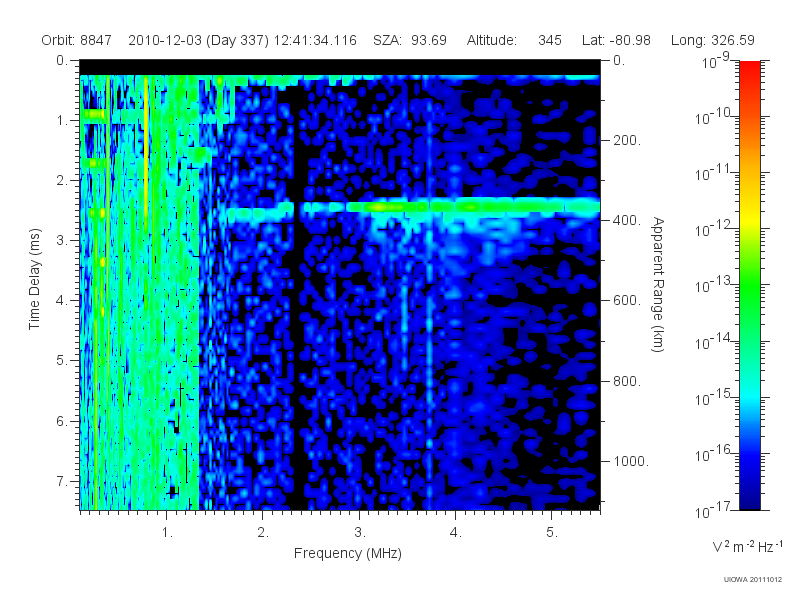
Task: Select the date '2010-12-03 (Day 337)' text
Action: (x=198, y=40)
